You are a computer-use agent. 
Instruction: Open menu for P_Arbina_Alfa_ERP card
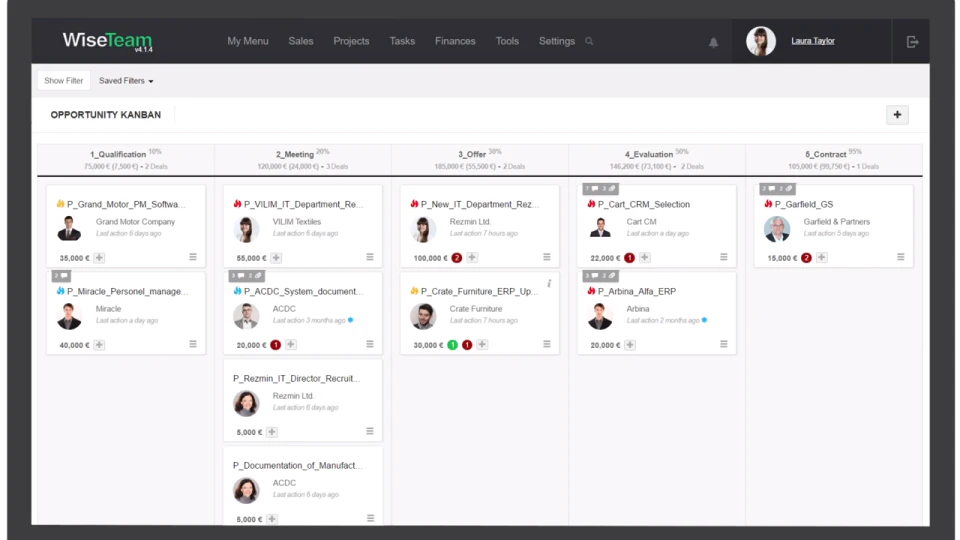coord(724,344)
